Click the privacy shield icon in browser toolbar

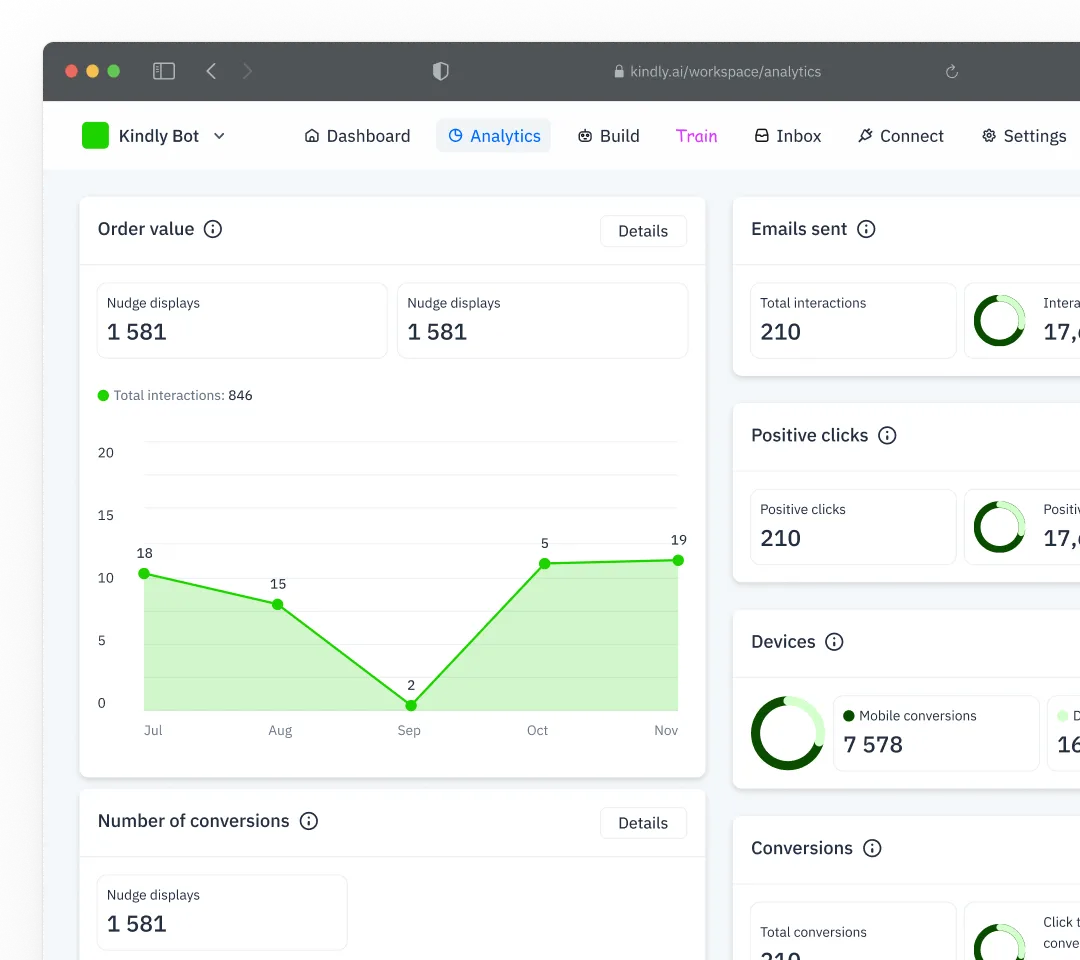[x=440, y=71]
